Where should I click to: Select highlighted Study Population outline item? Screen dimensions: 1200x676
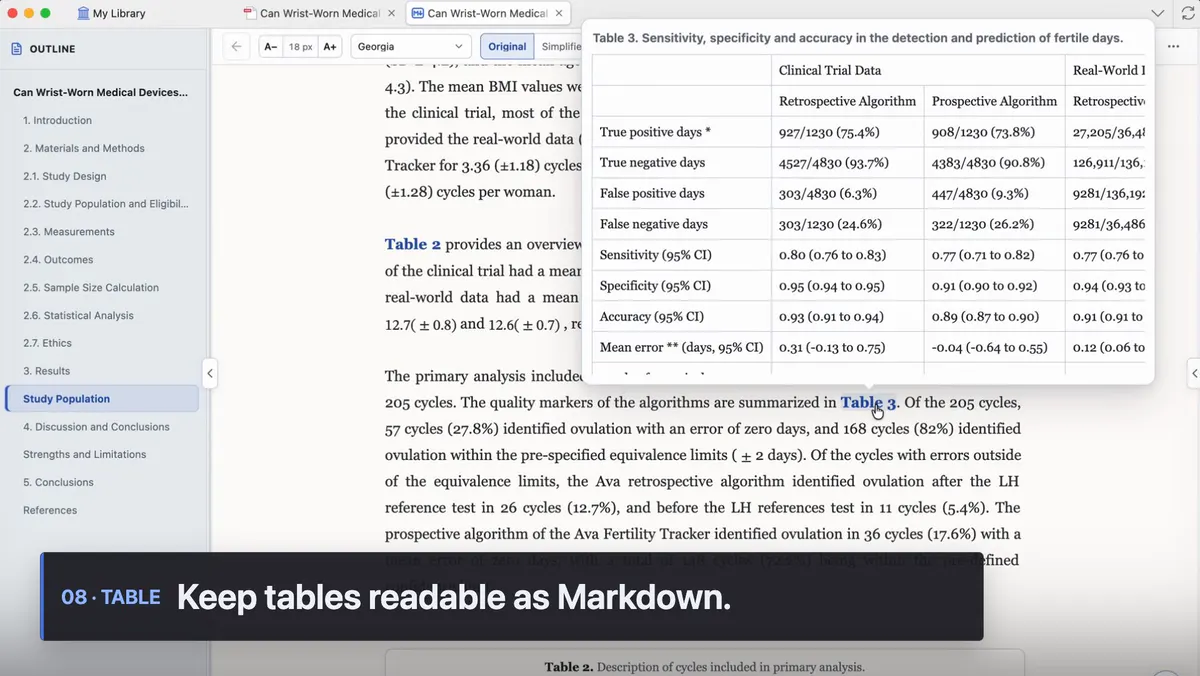point(102,399)
